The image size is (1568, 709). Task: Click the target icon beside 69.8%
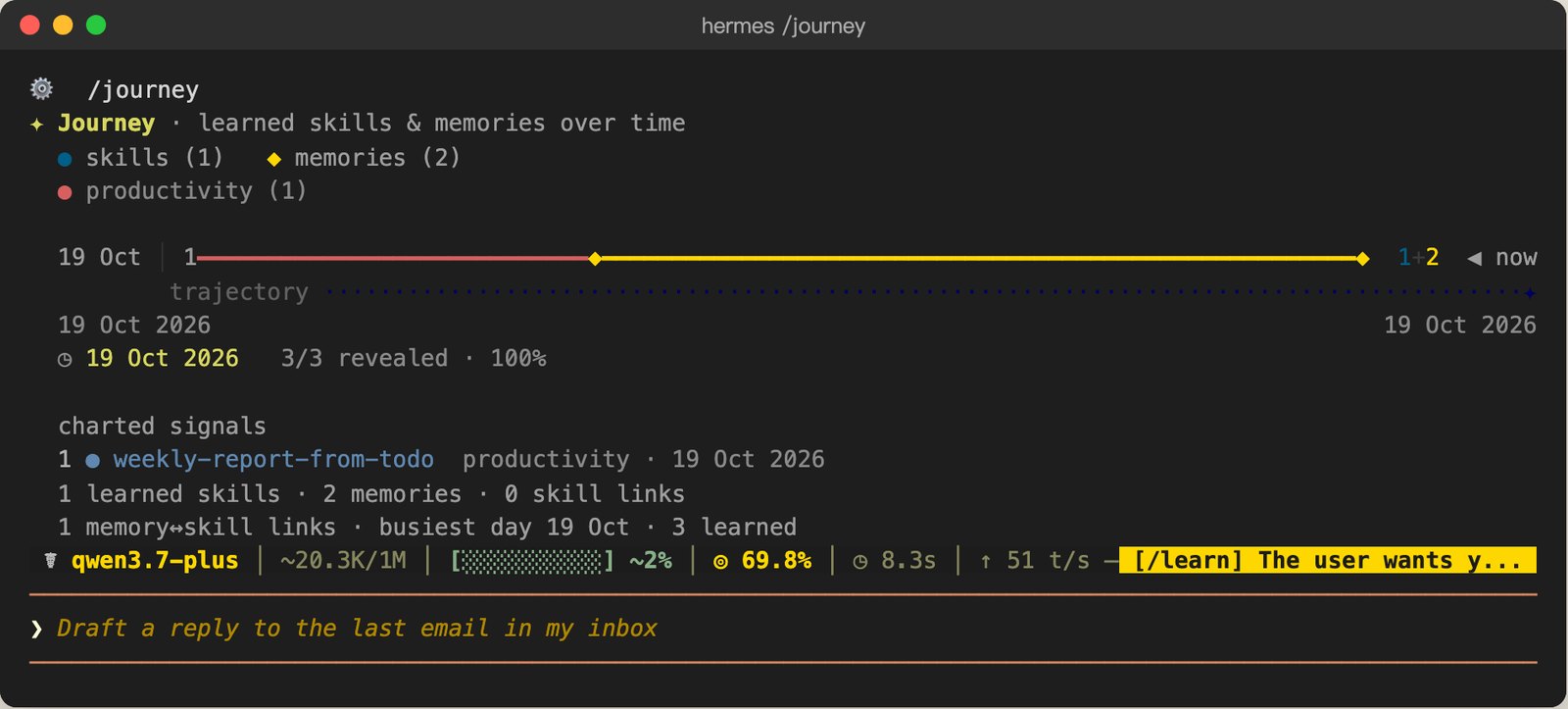click(720, 562)
